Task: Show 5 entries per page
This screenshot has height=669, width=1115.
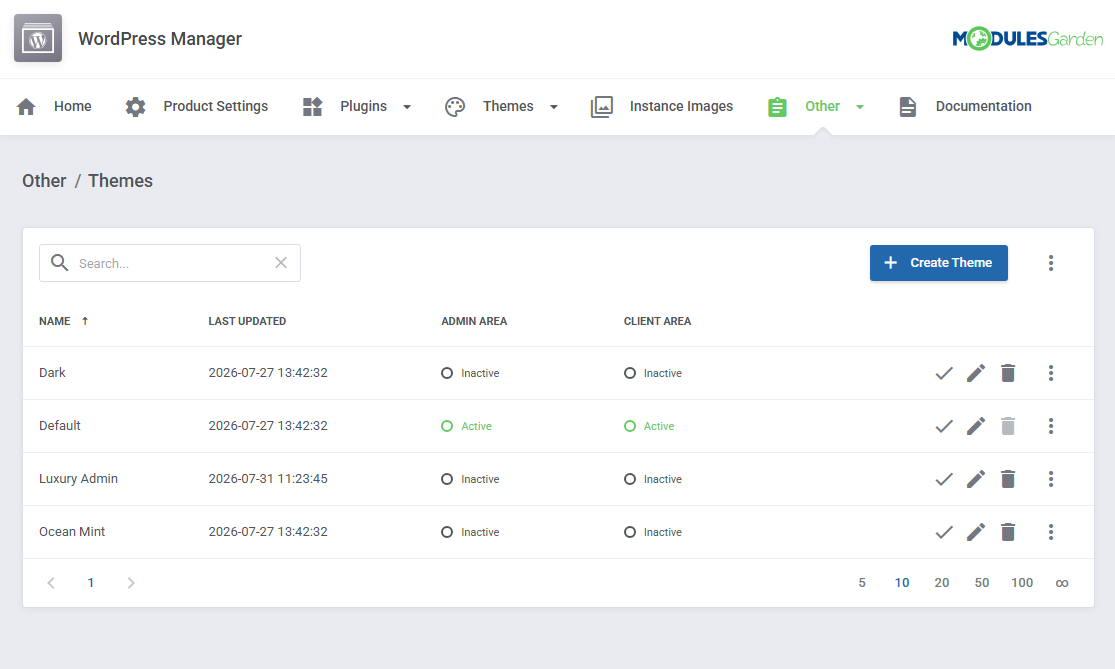Action: coord(862,583)
